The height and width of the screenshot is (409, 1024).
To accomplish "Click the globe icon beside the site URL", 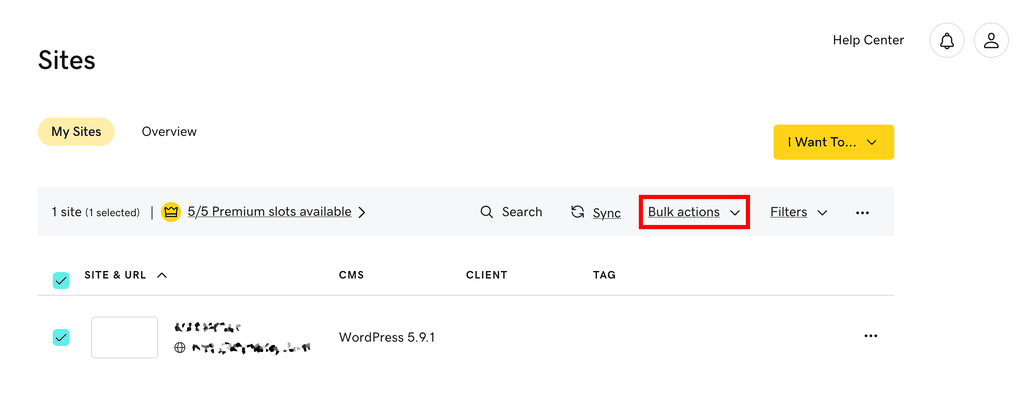I will [x=180, y=348].
